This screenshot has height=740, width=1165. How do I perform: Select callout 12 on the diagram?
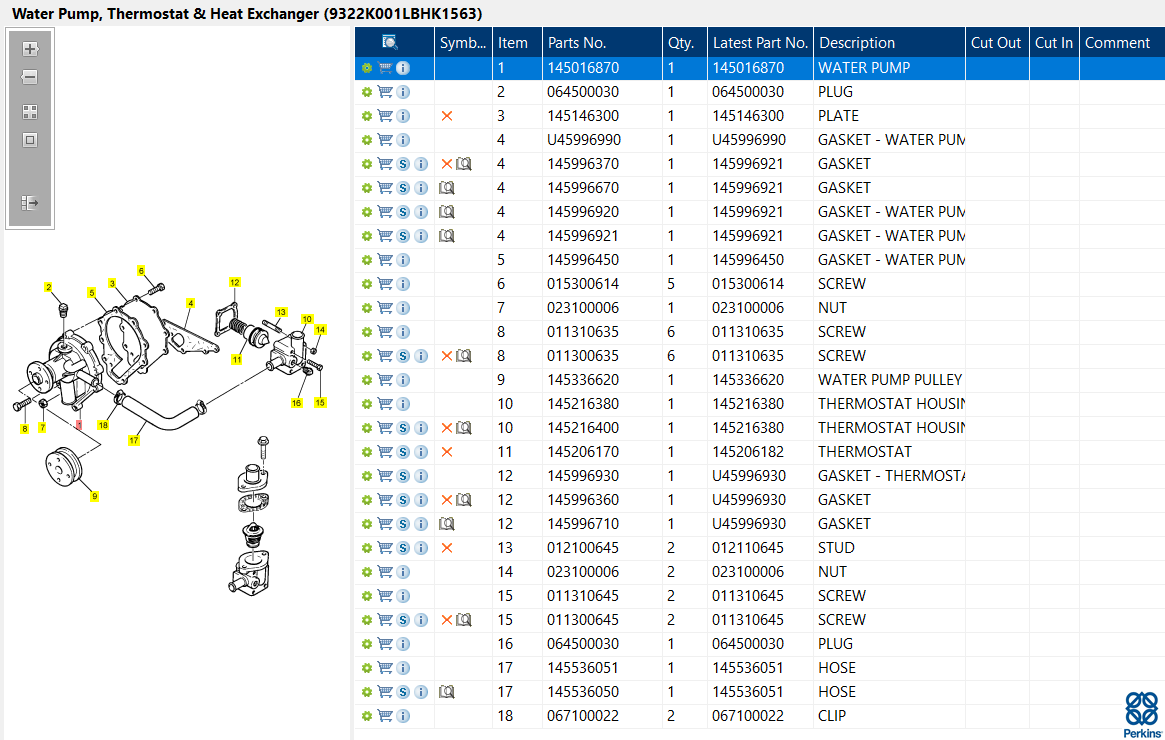235,282
